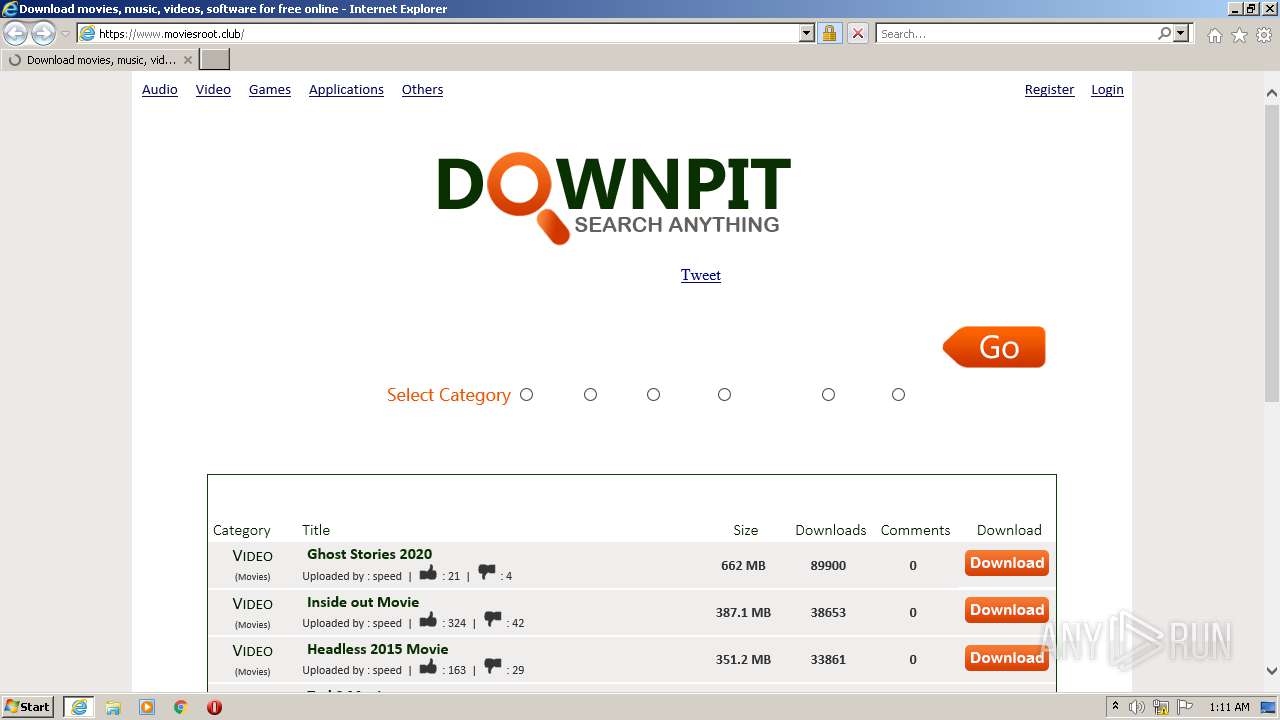
Task: Expand the search provider dropdown arrow
Action: tap(1181, 33)
